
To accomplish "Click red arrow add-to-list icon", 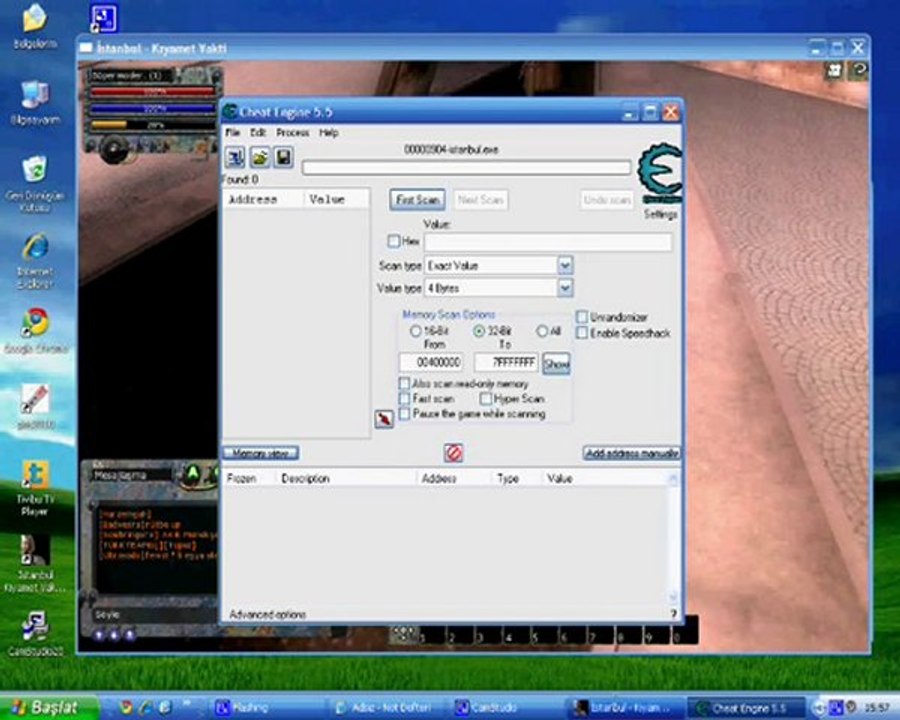I will coord(384,419).
